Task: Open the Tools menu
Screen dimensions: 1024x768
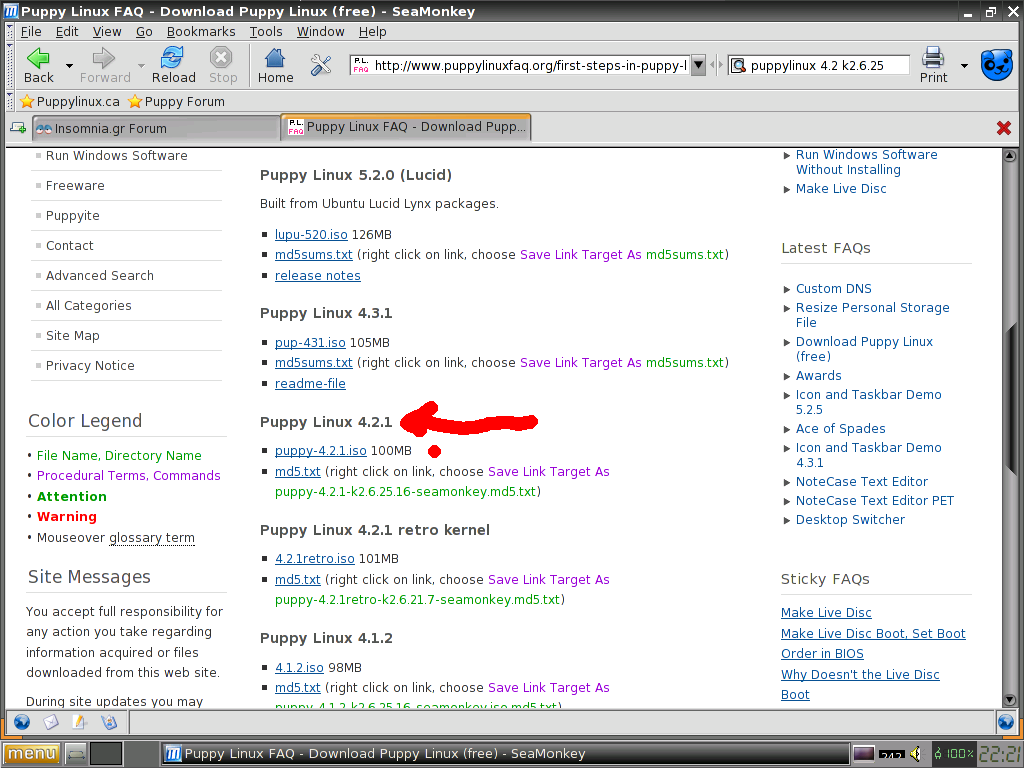Action: tap(266, 31)
